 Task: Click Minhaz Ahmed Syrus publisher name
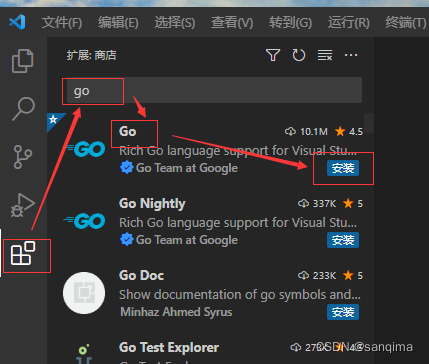click(176, 312)
